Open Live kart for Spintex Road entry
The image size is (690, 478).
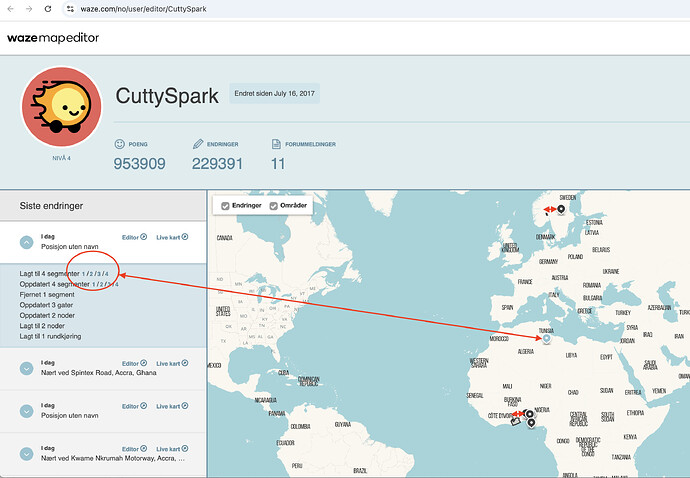[171, 363]
